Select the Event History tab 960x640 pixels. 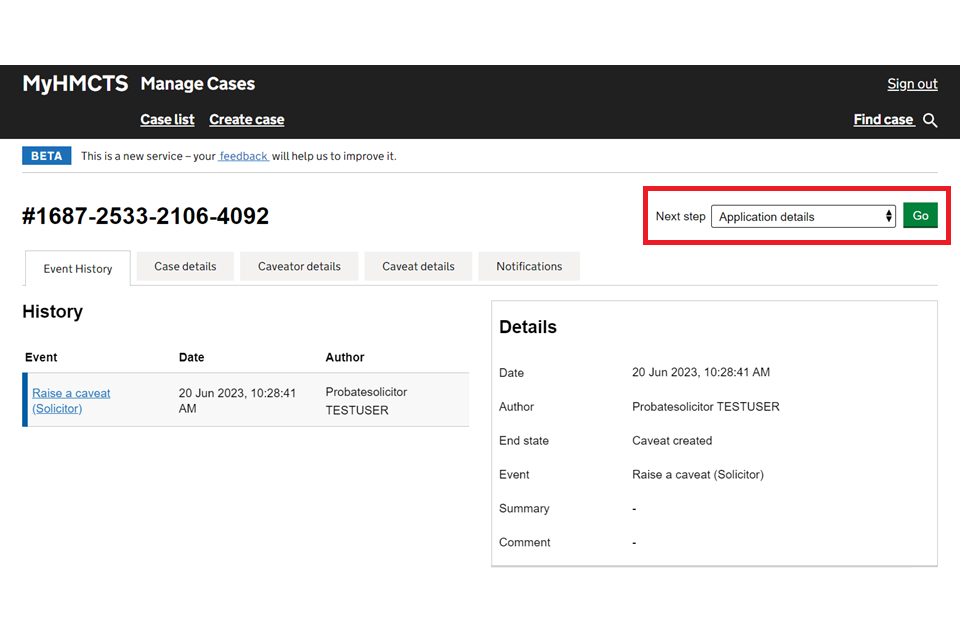coord(77,268)
